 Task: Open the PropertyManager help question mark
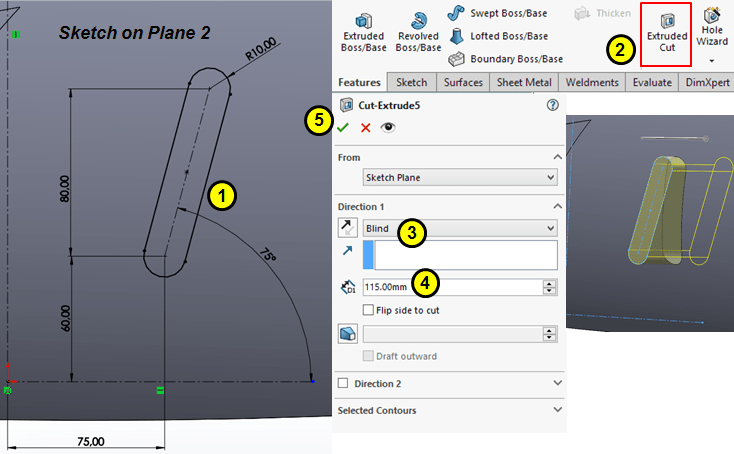click(x=552, y=104)
